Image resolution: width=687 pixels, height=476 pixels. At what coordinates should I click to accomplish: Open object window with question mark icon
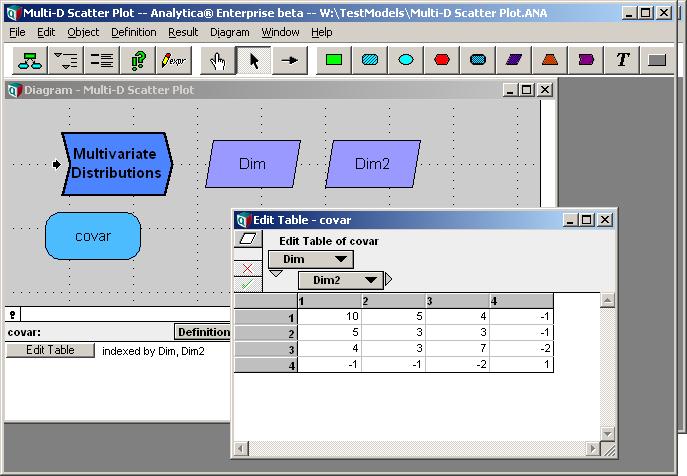[138, 60]
